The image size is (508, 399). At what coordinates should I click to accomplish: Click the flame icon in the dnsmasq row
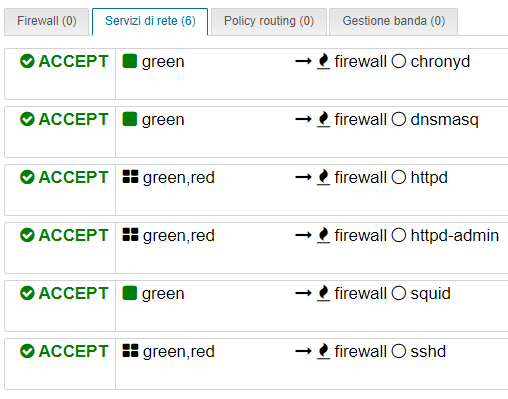point(323,119)
